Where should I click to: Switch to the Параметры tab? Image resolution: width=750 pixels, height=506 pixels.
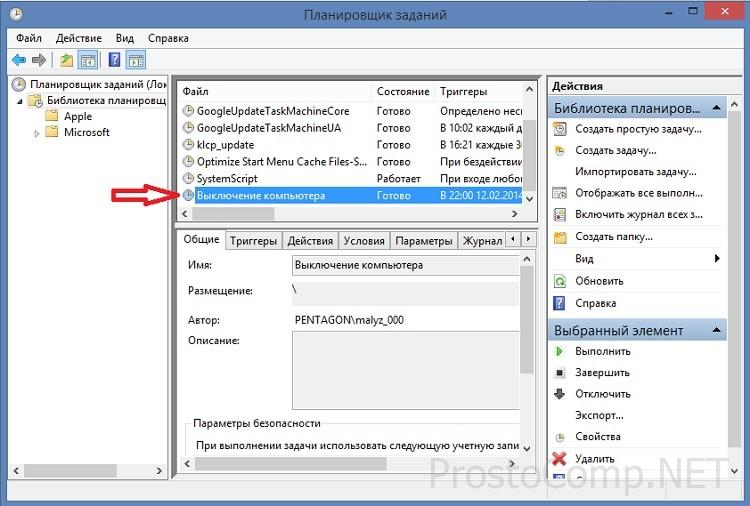pos(424,241)
